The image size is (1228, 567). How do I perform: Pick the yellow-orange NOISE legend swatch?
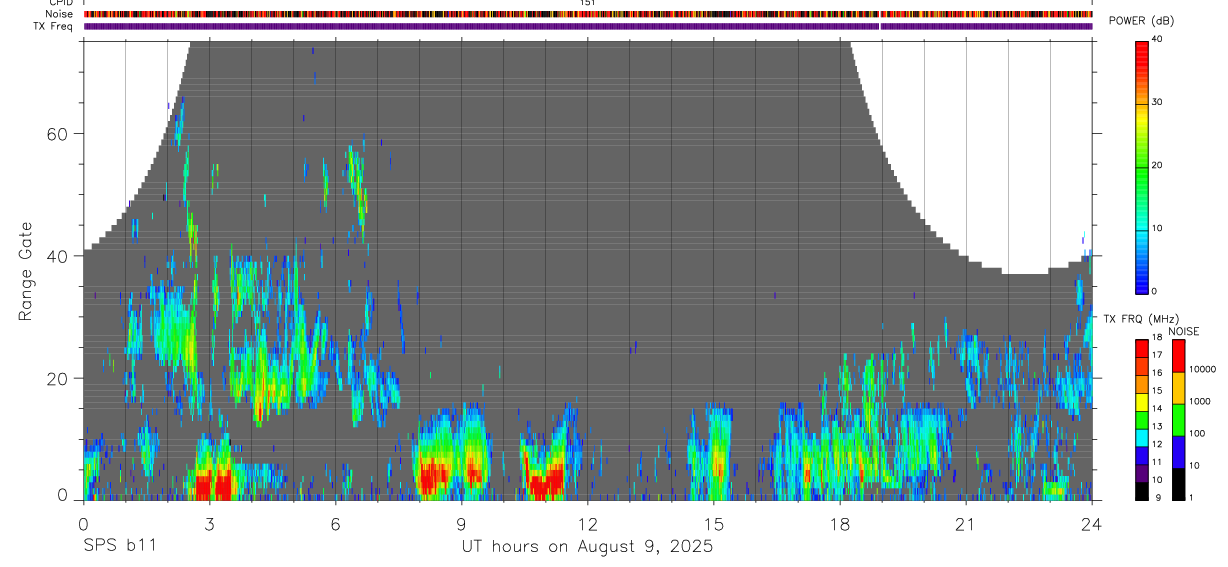[x=1178, y=388]
